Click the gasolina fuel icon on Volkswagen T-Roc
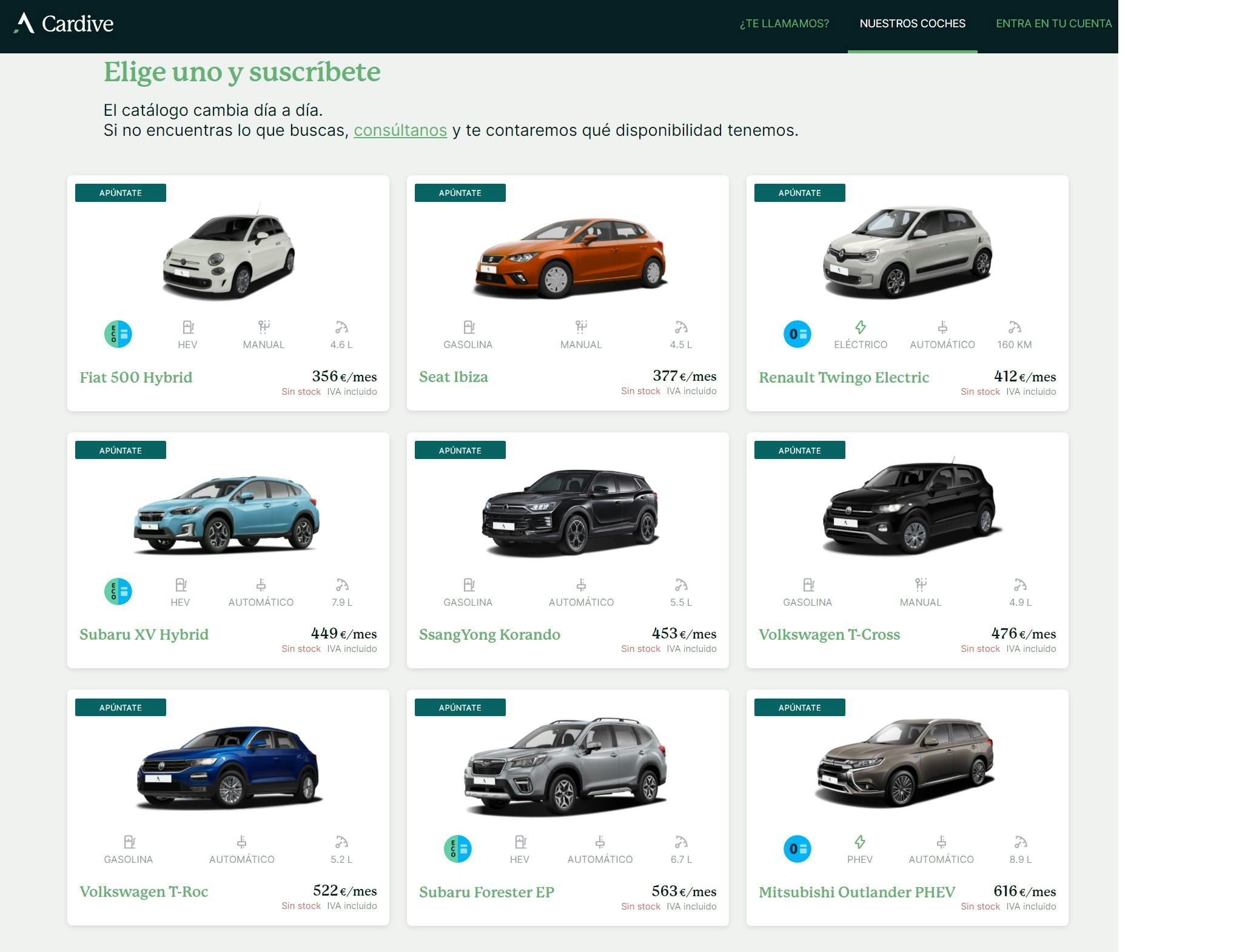The height and width of the screenshot is (952, 1242). (x=129, y=842)
